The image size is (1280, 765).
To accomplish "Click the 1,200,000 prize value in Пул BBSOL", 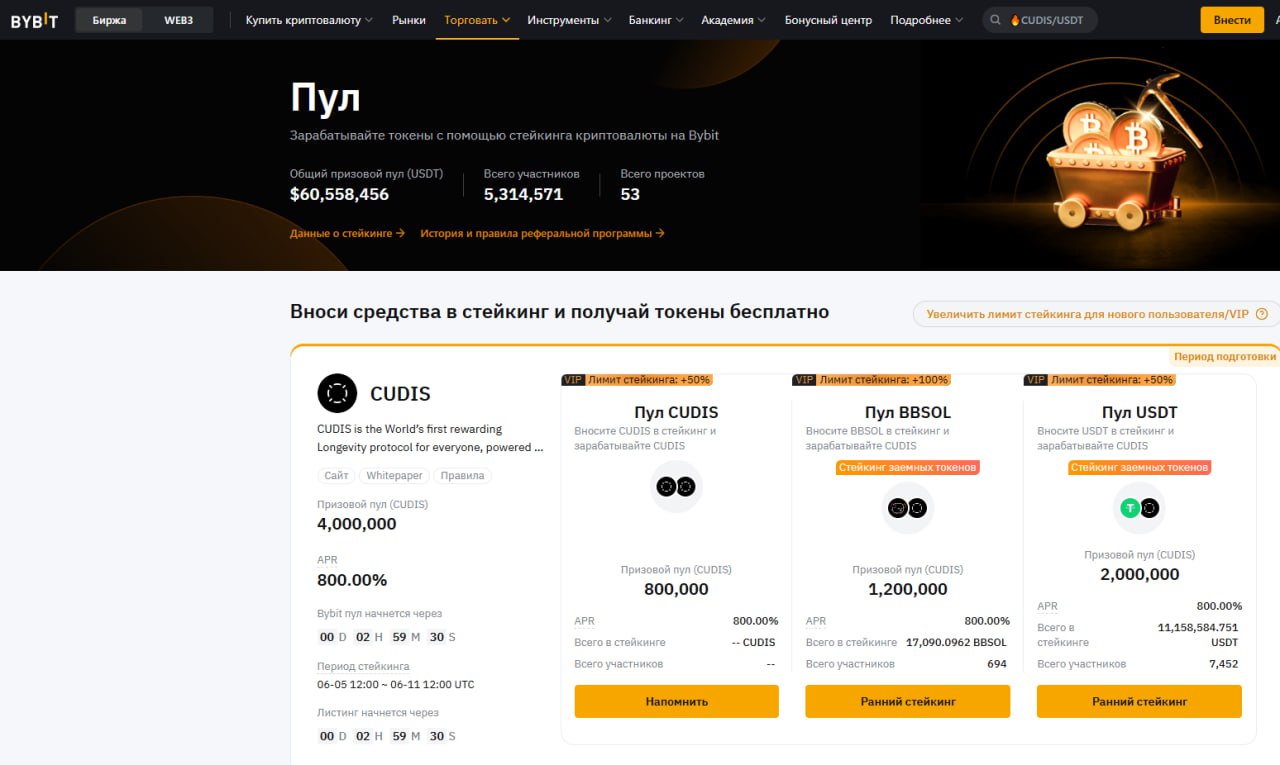I will tap(908, 589).
